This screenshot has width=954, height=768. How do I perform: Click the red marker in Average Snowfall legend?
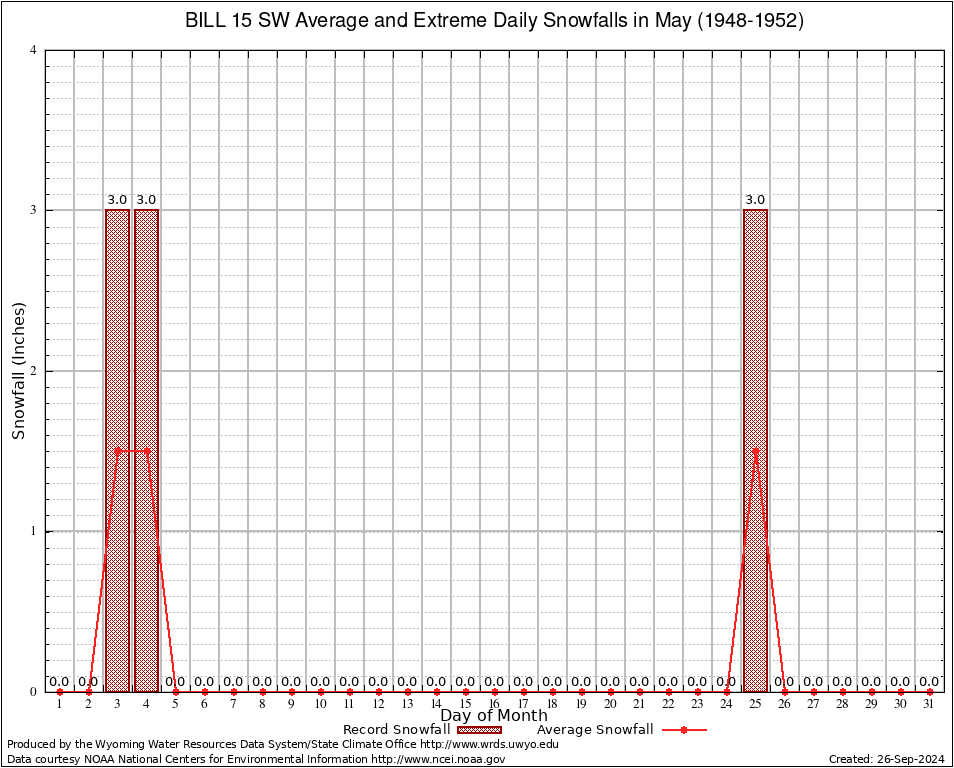pos(683,730)
